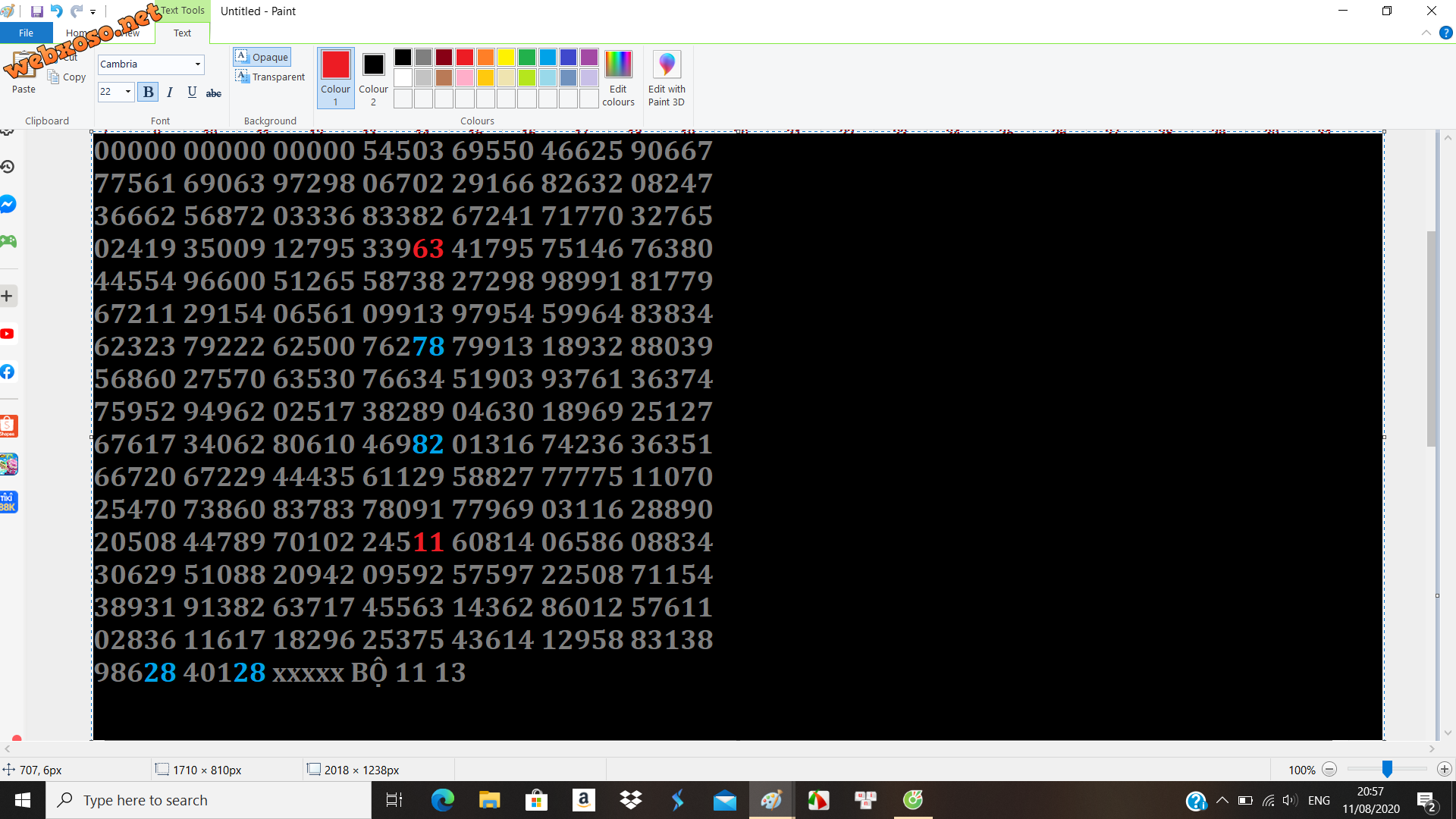Open the File menu
The width and height of the screenshot is (1456, 819).
point(26,33)
